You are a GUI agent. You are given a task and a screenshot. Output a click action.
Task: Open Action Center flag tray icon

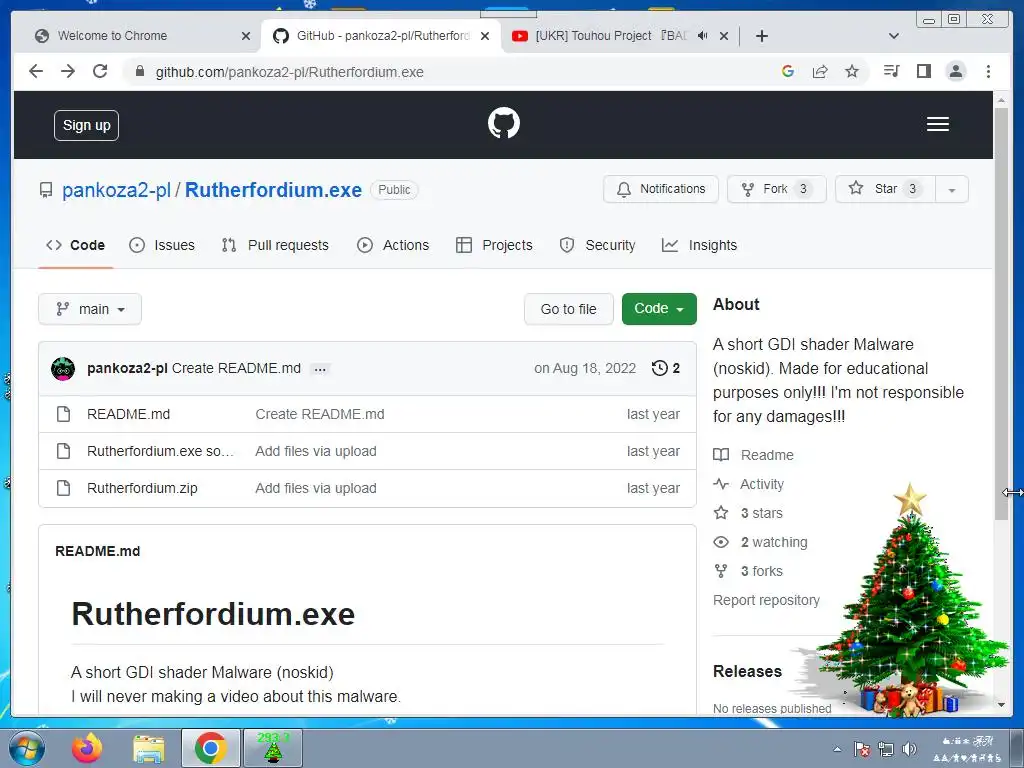pos(861,749)
